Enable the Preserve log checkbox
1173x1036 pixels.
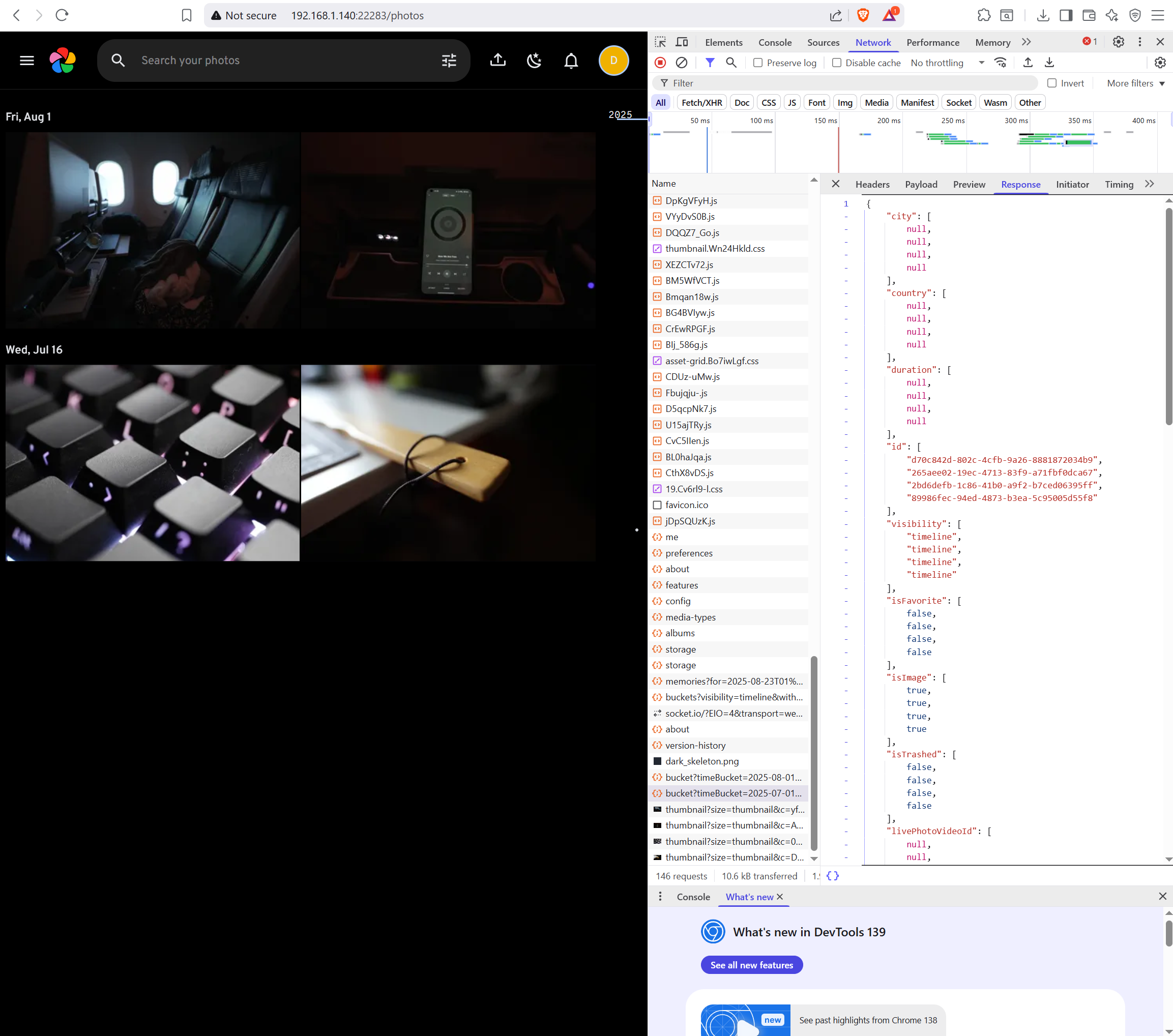click(757, 63)
